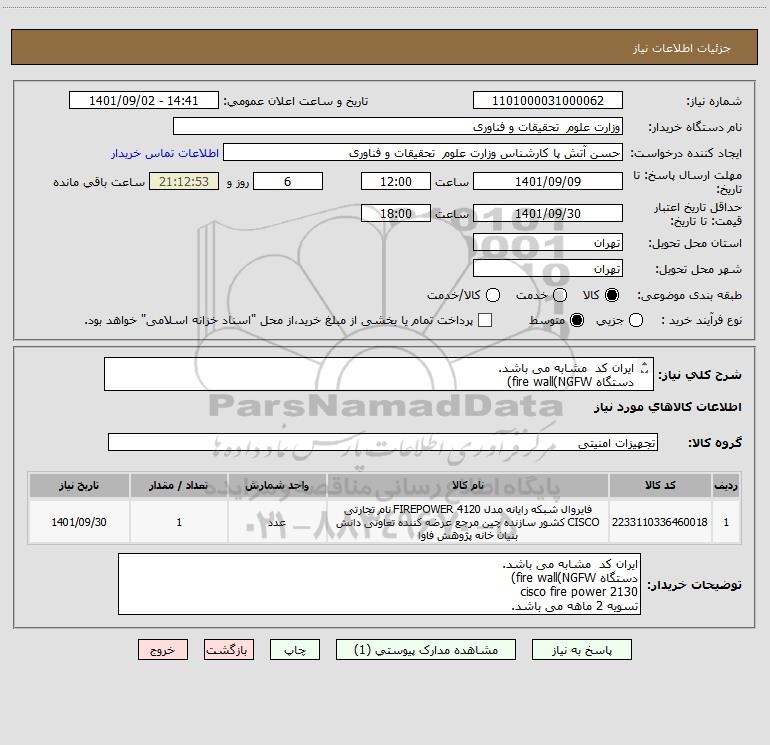The height and width of the screenshot is (745, 770).
Task: Click the تعداد / مقدار column header
Action: click(x=179, y=485)
